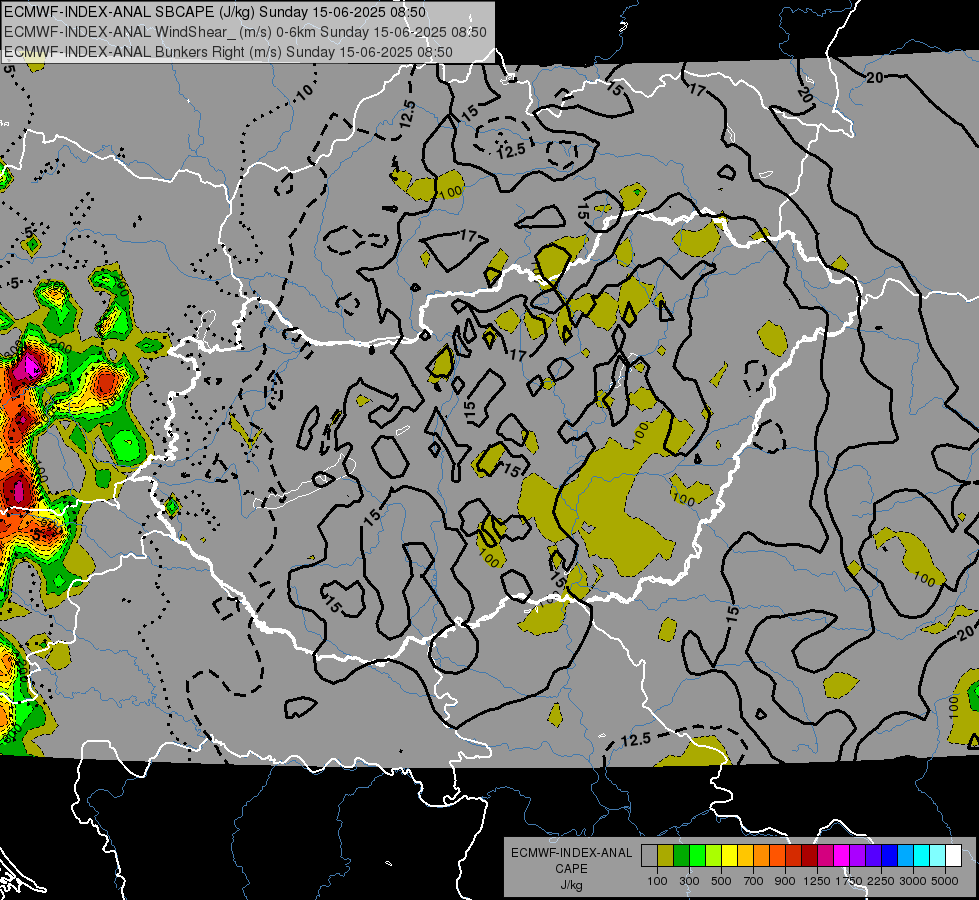979x900 pixels.
Task: Click the cyan legend swatch
Action: pos(922,855)
